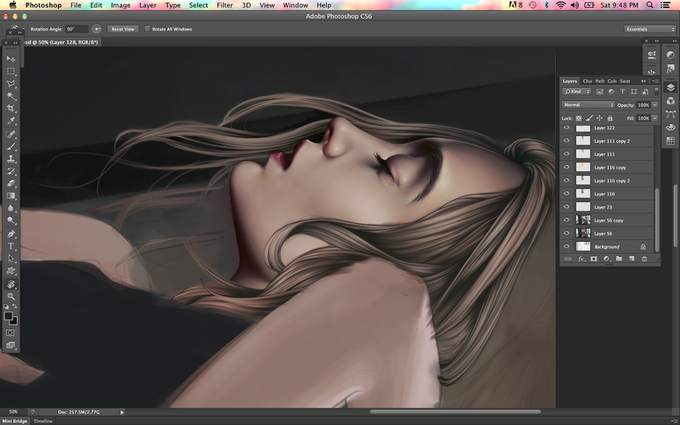Select the Rectangular Marquee tool
The width and height of the screenshot is (680, 425).
11,71
